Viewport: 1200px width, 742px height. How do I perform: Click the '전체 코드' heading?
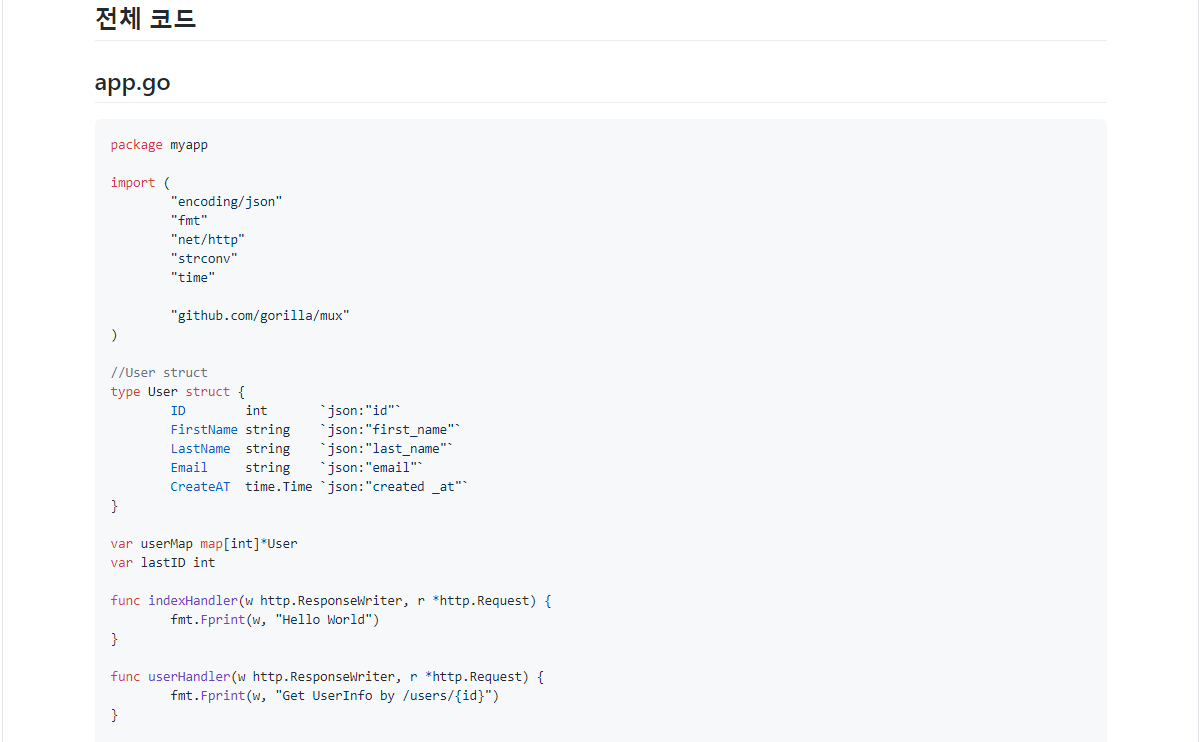pyautogui.click(x=145, y=18)
